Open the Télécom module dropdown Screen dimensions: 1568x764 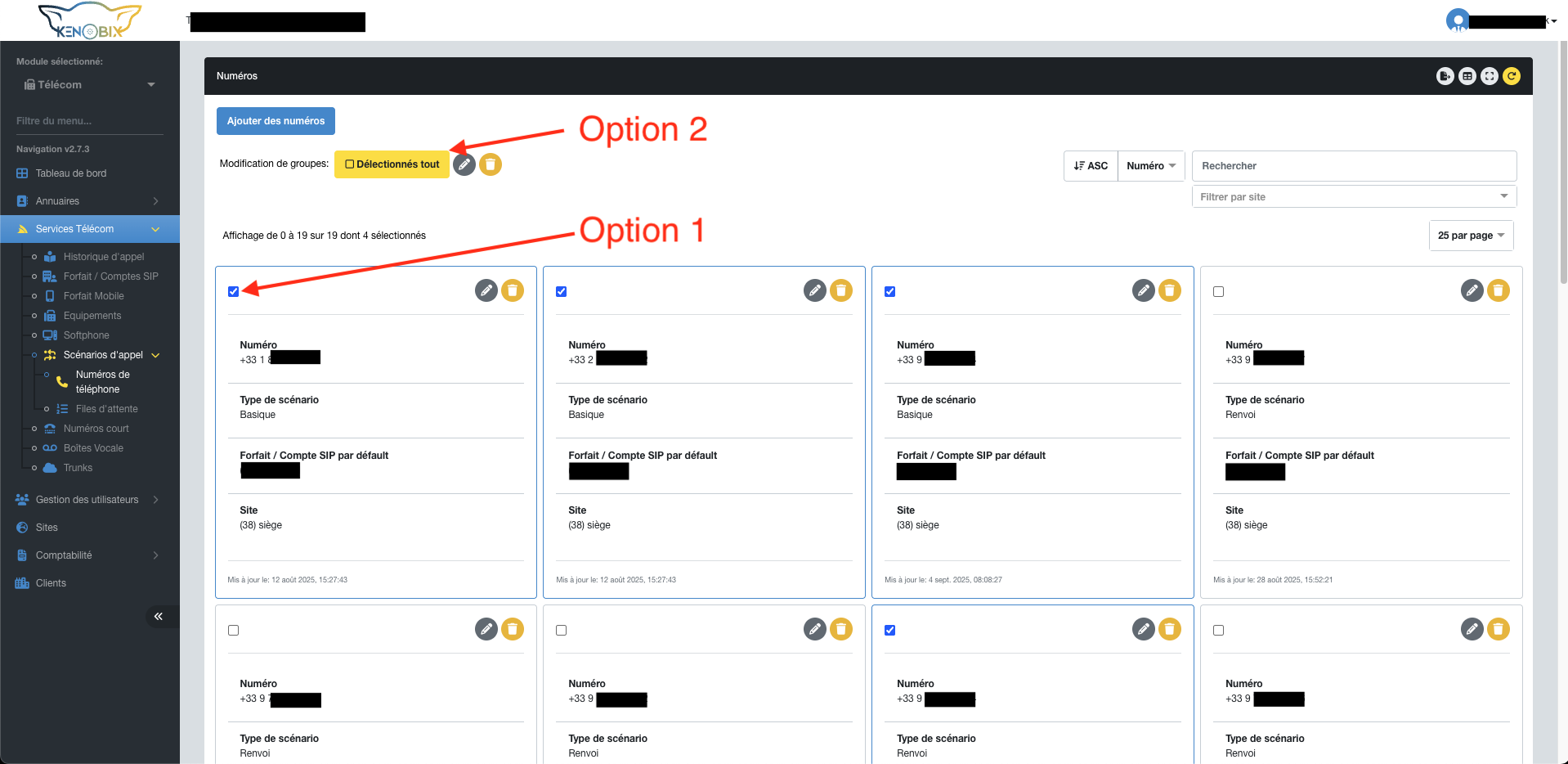pyautogui.click(x=88, y=85)
